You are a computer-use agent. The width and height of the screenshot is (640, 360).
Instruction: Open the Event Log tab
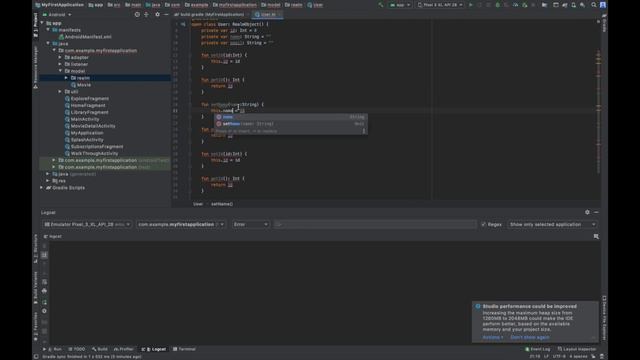point(538,349)
